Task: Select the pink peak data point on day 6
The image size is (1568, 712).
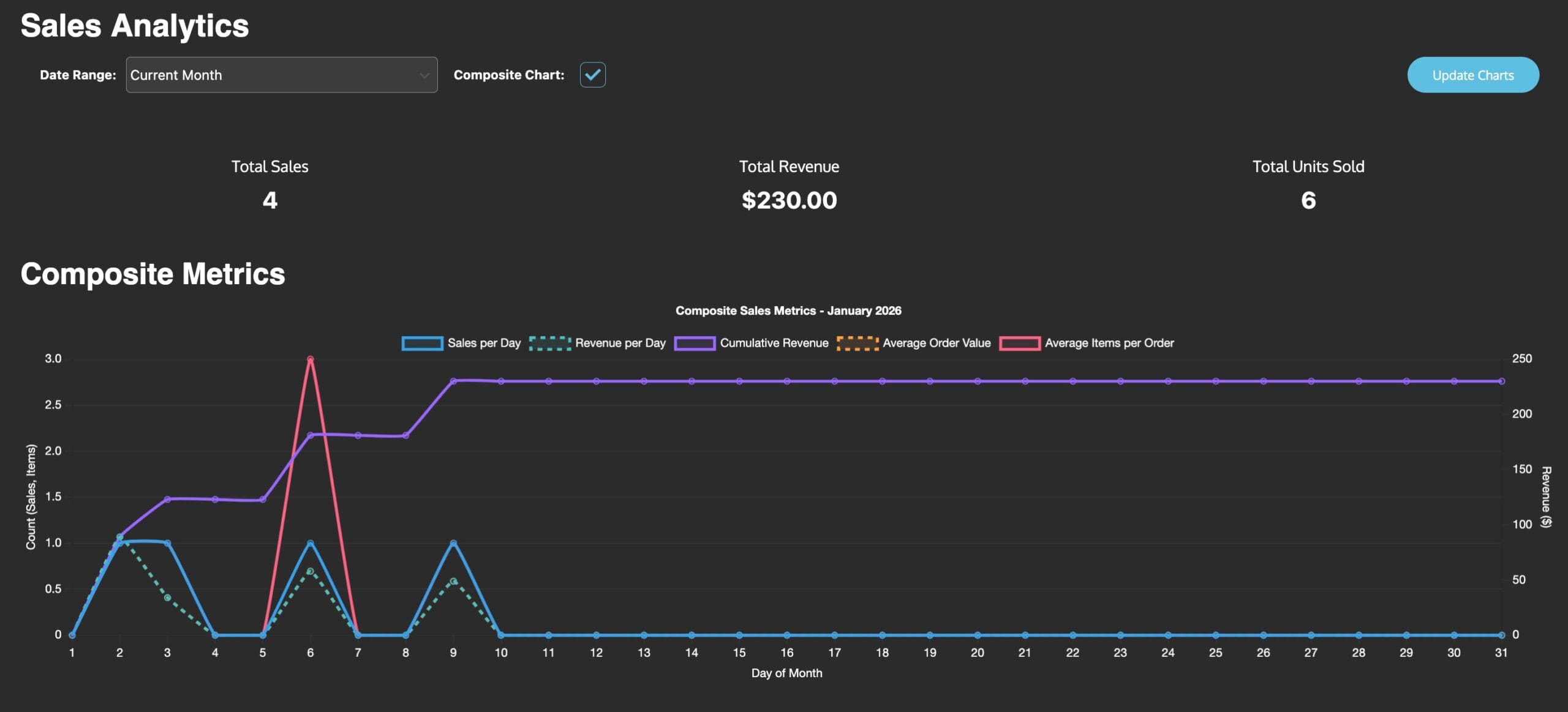Action: point(311,359)
